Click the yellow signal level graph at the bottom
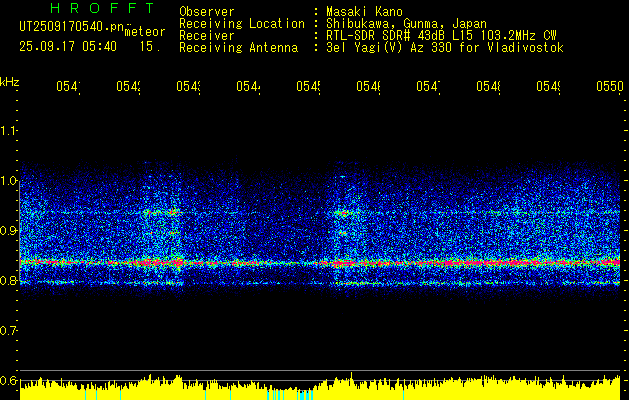629x400 pixels. tap(320, 387)
